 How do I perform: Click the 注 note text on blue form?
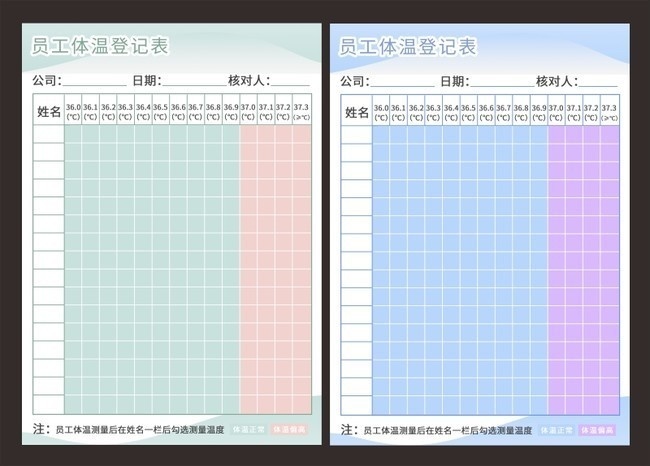pos(437,430)
